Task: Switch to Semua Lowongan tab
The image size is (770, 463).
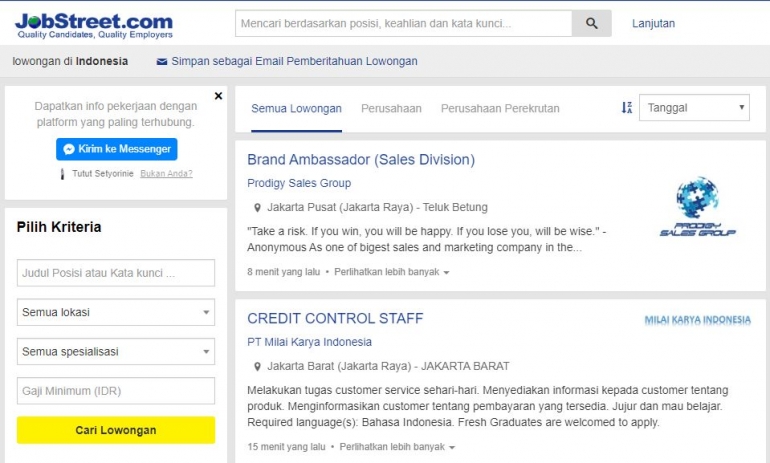Action: point(296,109)
